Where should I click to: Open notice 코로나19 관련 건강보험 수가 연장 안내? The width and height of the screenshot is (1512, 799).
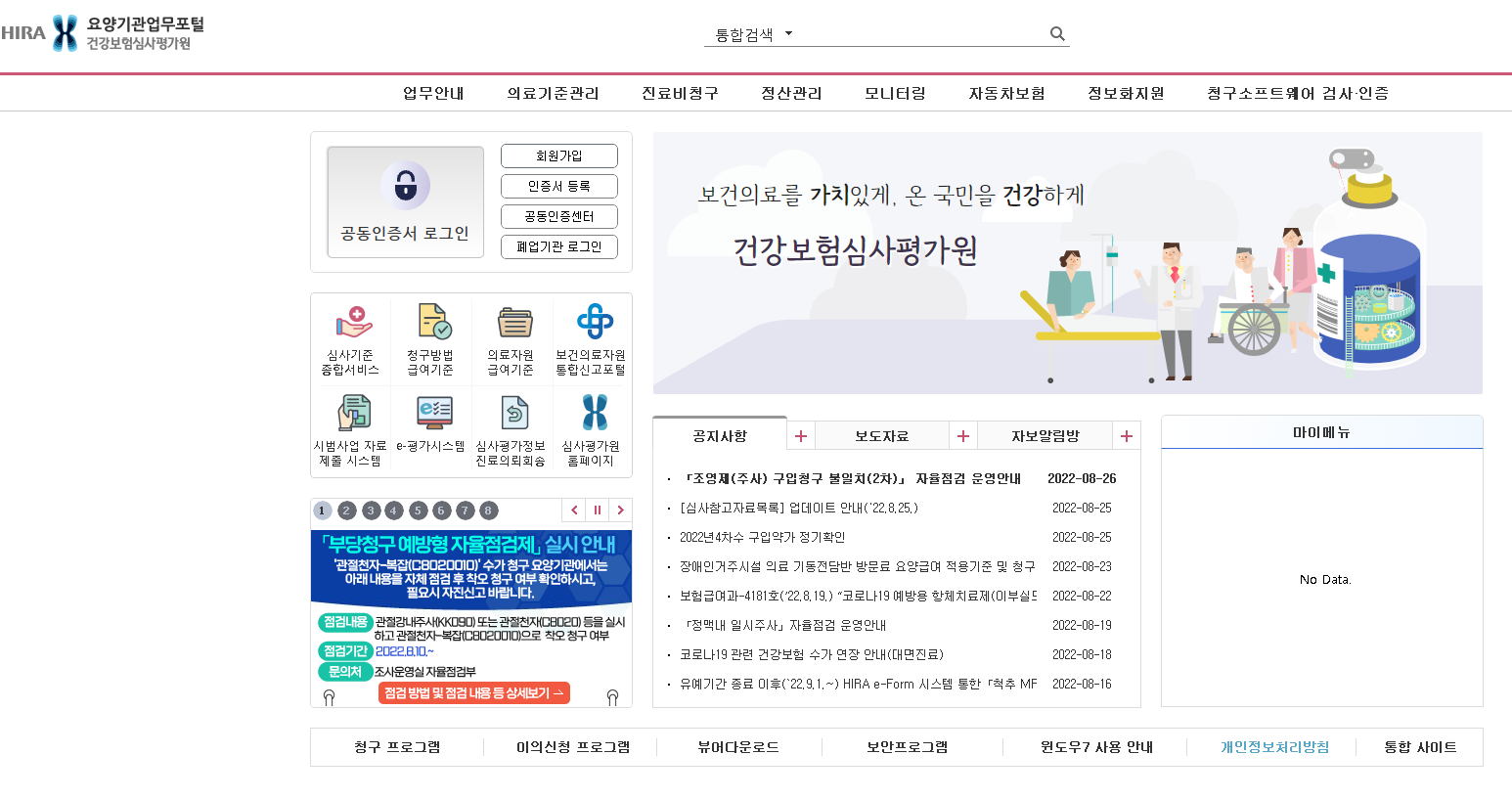(812, 655)
